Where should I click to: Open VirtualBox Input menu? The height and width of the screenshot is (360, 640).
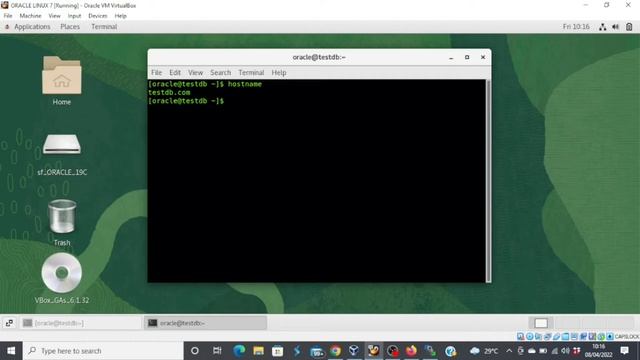tap(74, 16)
